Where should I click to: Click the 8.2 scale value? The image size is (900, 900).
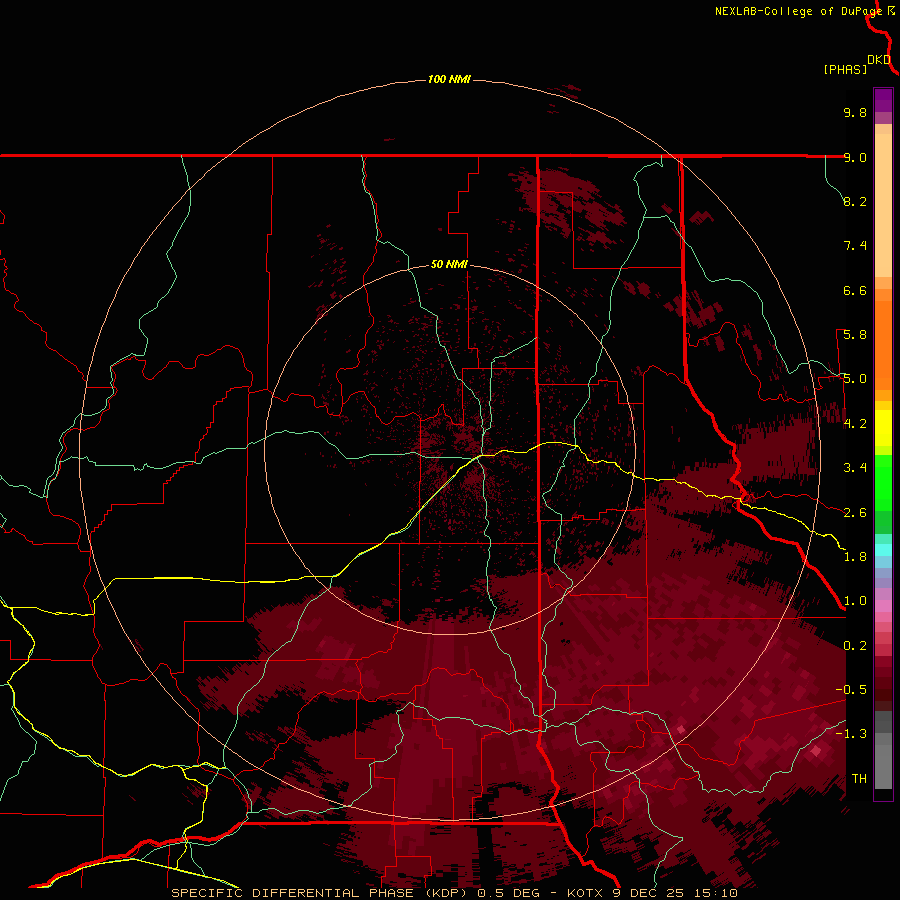coord(855,201)
